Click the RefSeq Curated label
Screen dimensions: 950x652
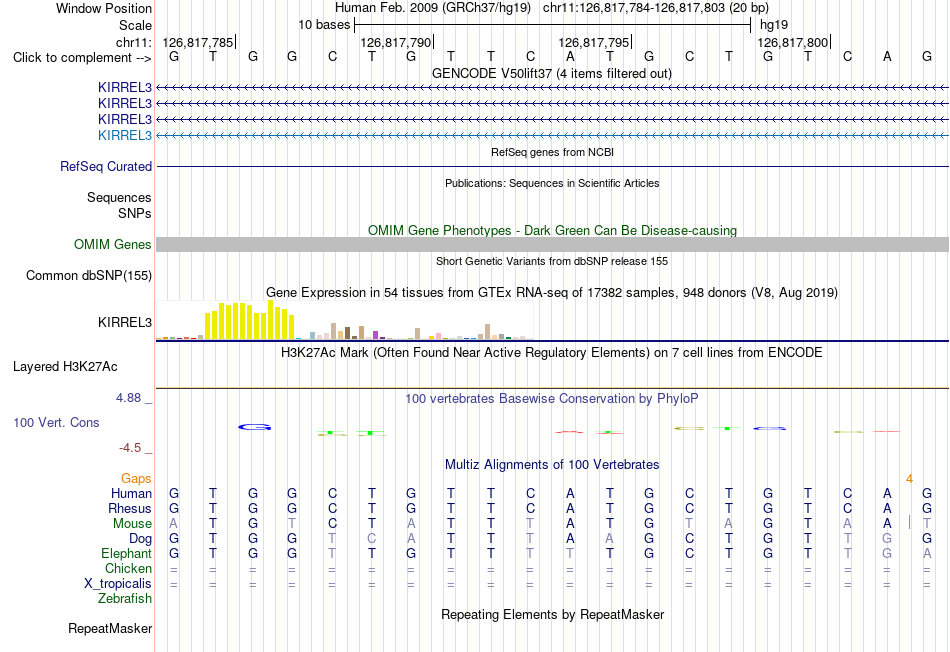pyautogui.click(x=106, y=166)
